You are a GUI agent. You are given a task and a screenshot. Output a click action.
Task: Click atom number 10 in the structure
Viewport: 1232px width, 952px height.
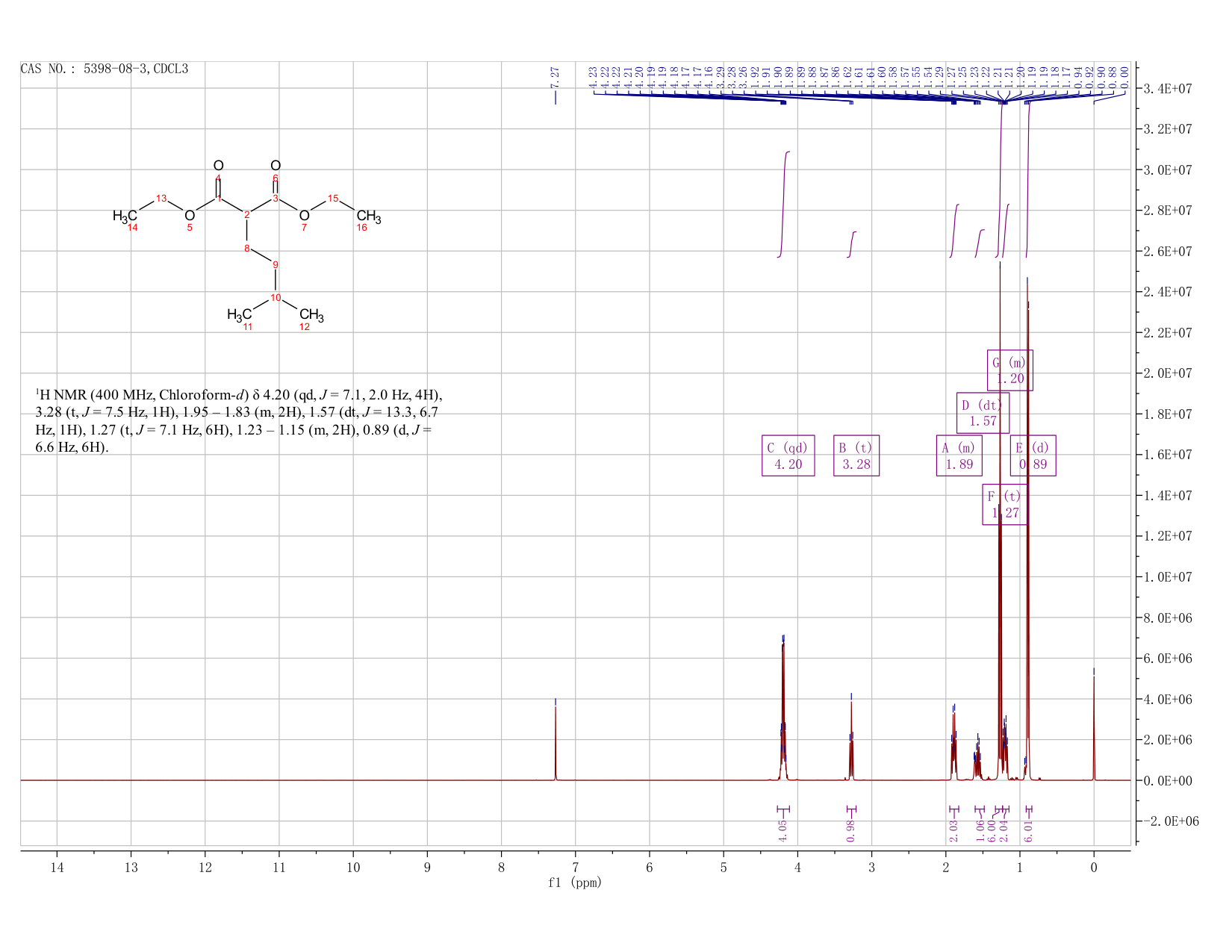click(x=276, y=298)
